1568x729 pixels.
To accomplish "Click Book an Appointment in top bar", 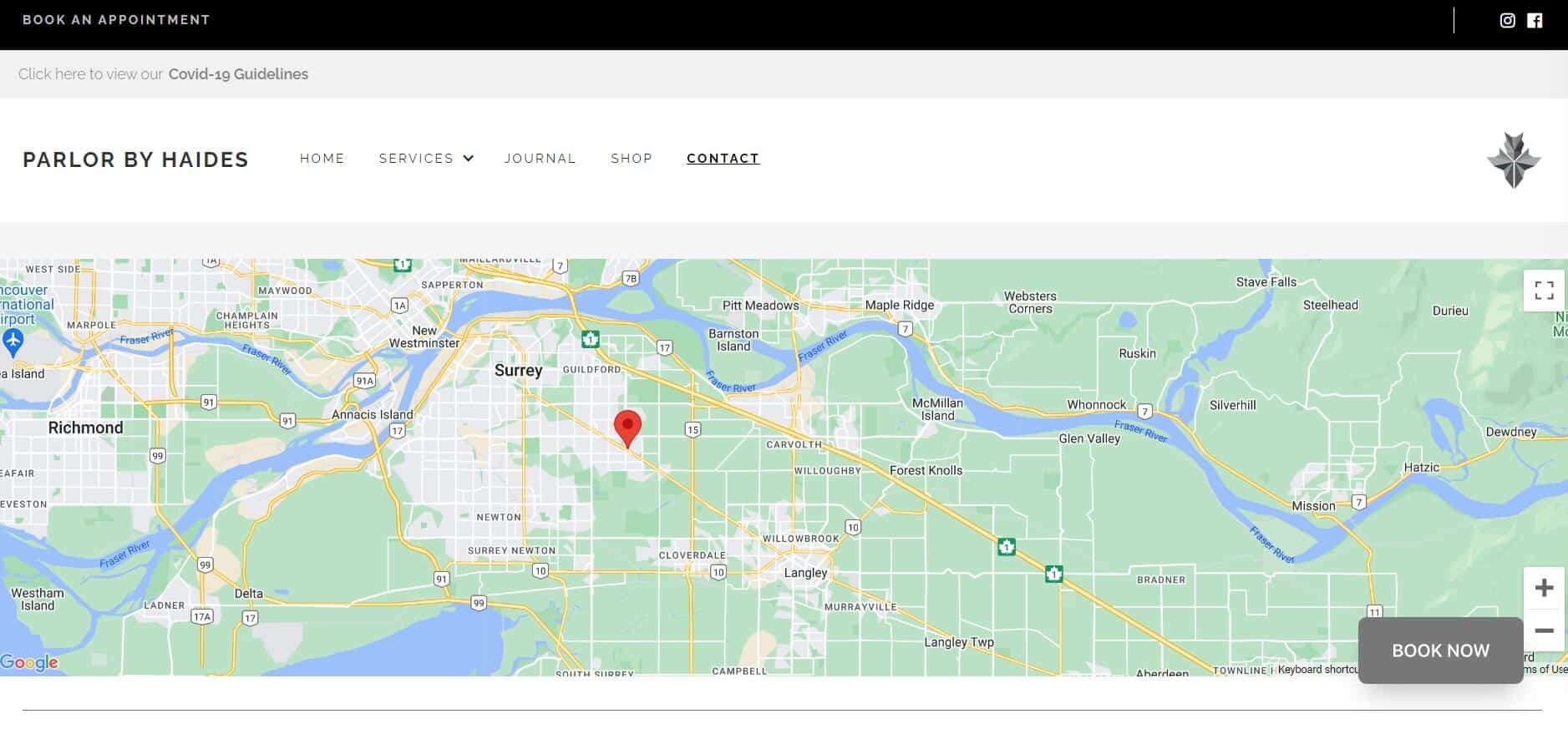I will coord(116,20).
